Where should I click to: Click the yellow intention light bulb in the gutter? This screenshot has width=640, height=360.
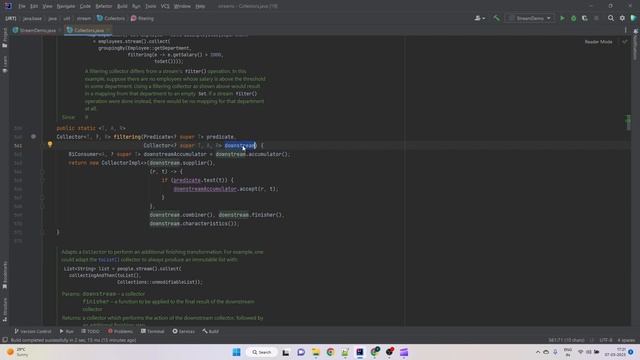tap(50, 144)
